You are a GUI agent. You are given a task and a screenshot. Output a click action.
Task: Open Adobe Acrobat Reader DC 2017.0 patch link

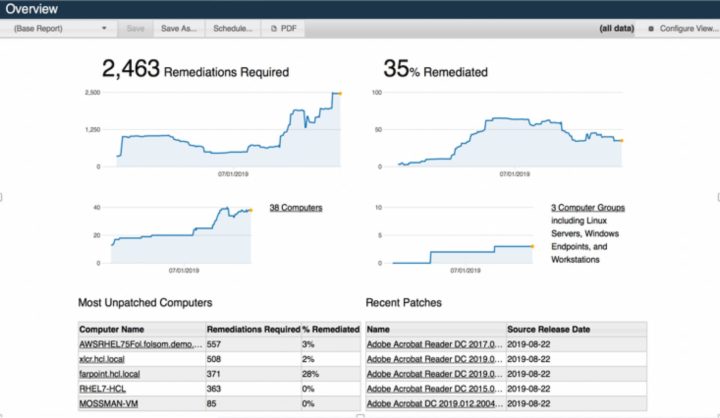click(434, 344)
